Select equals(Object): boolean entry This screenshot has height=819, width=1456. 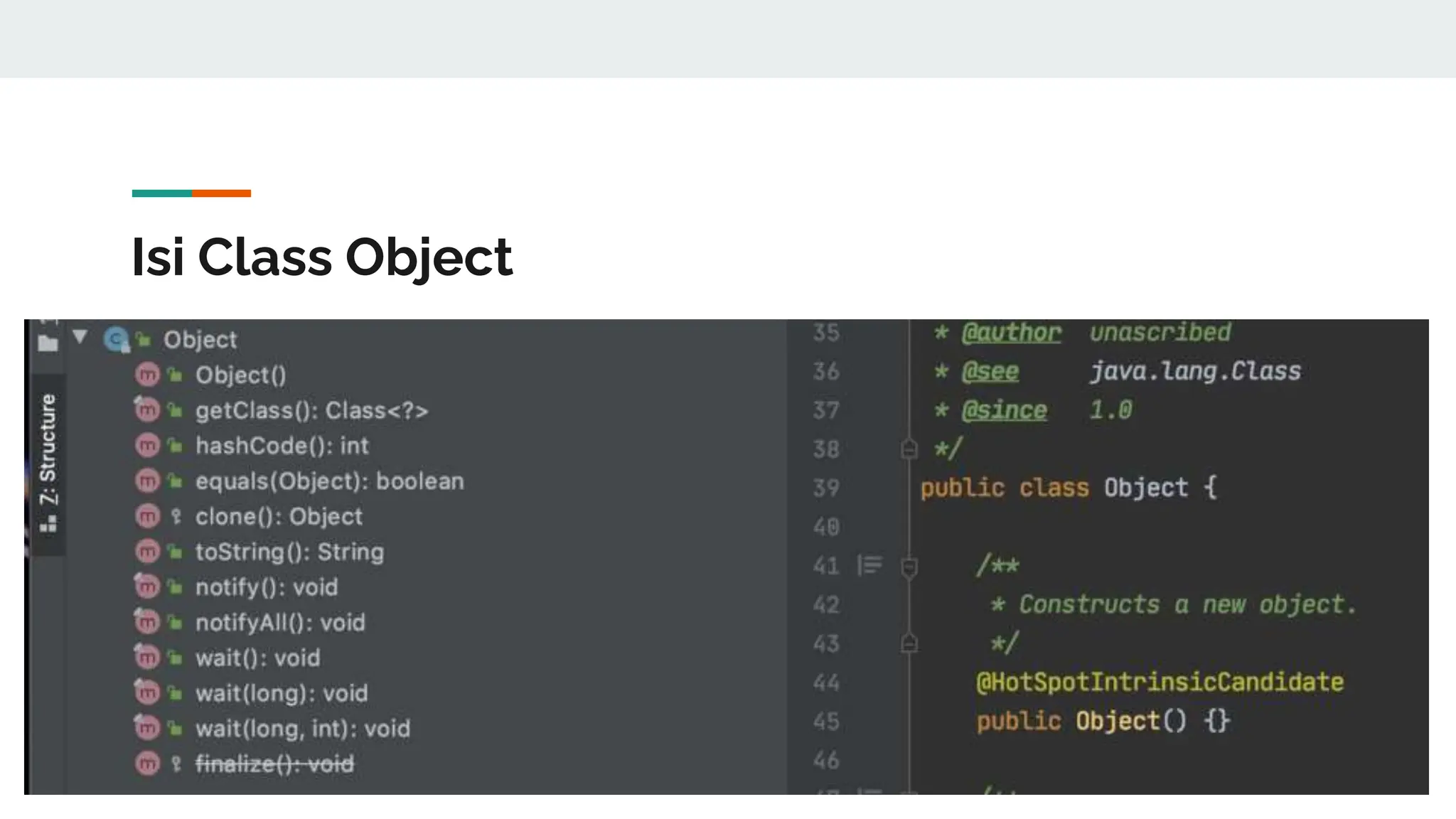(x=329, y=481)
